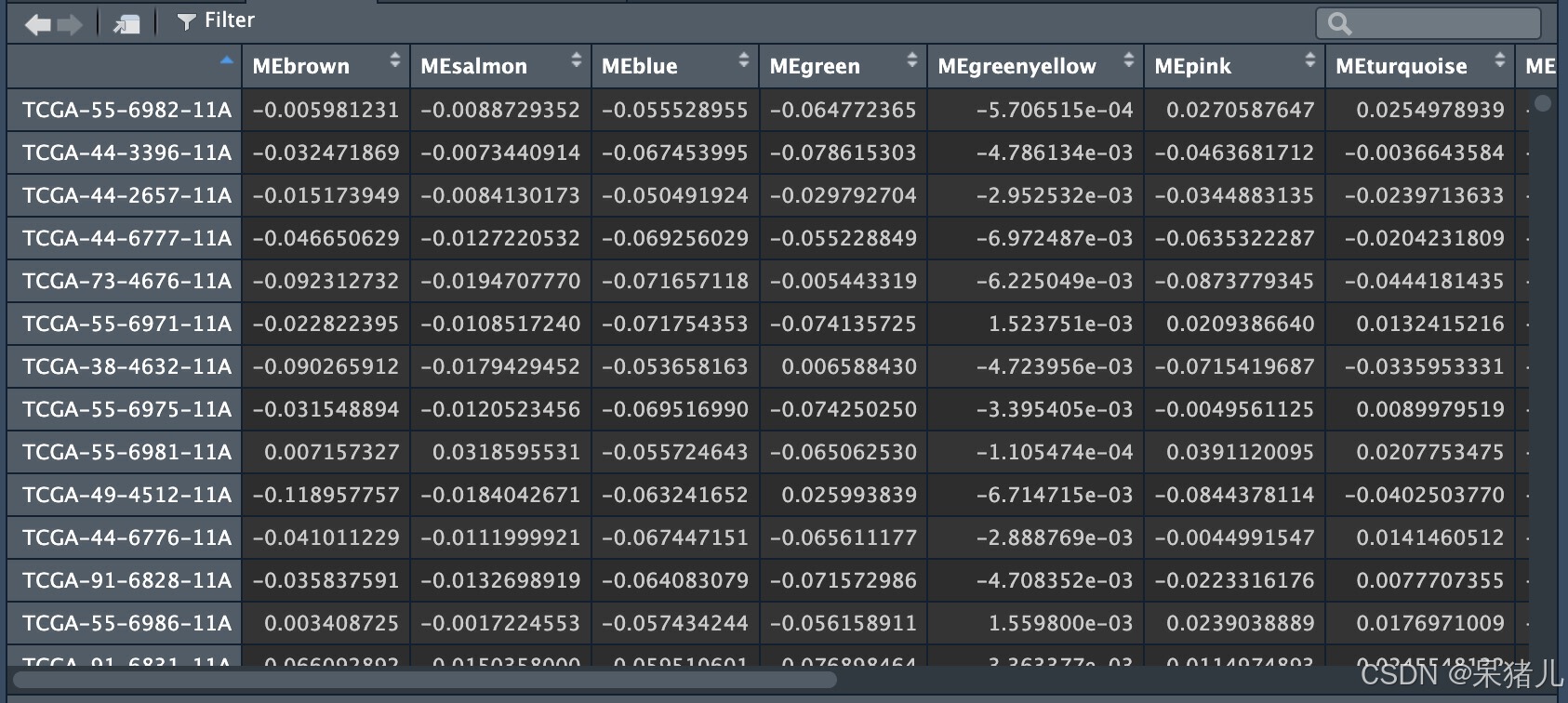
Task: Select the MEblue column header
Action: [675, 66]
